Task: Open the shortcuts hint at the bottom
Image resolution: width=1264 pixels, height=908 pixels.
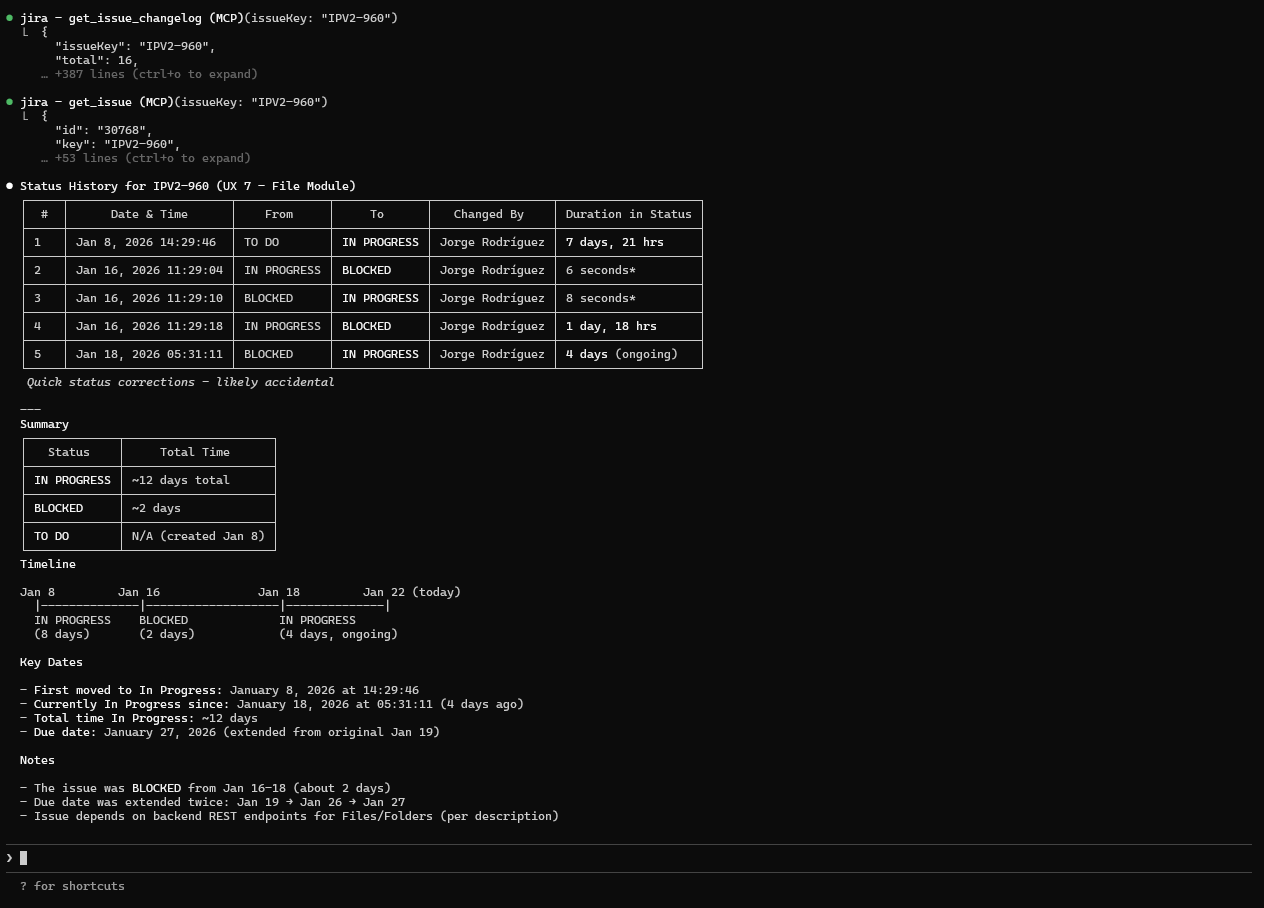Action: pyautogui.click(x=72, y=885)
